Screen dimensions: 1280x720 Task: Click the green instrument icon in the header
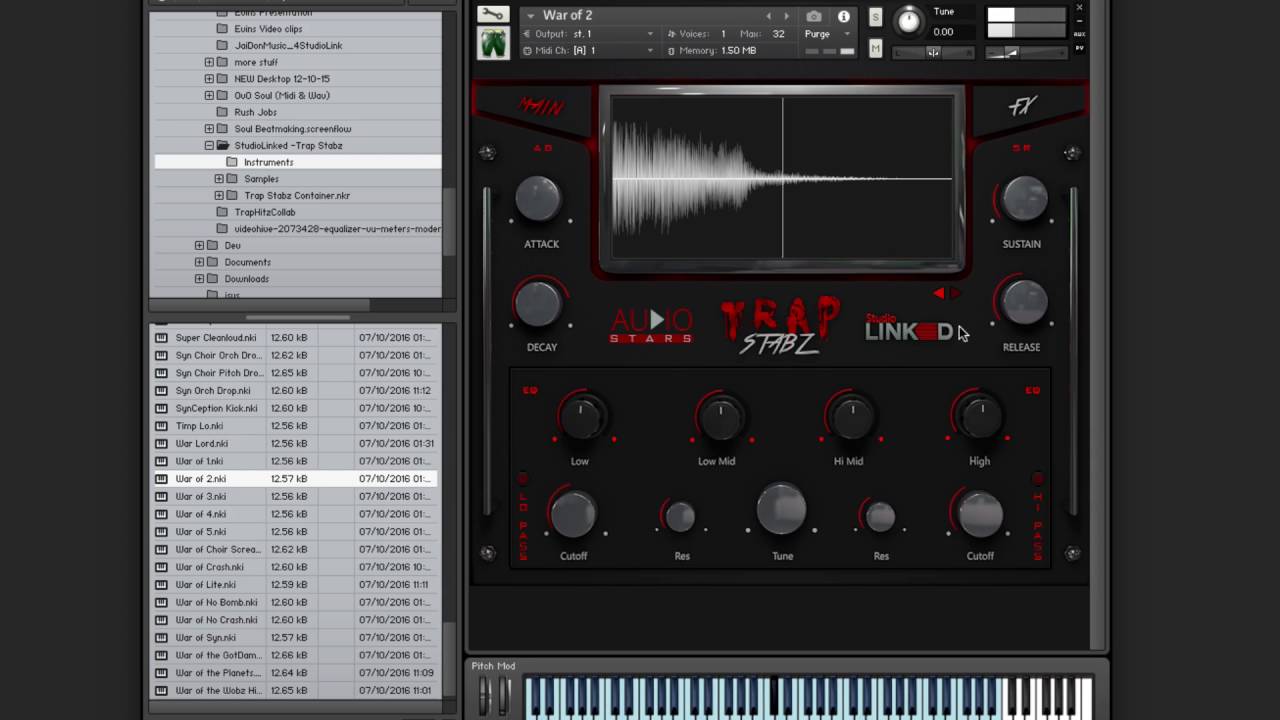[492, 43]
